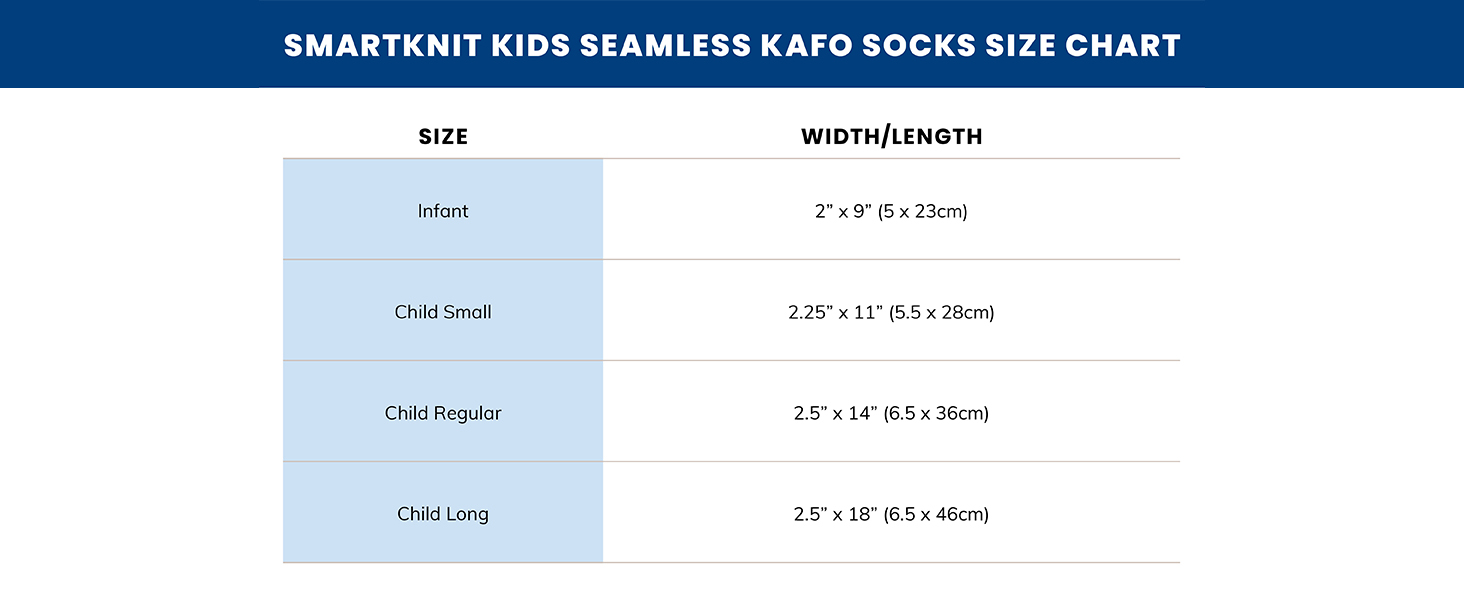This screenshot has height=600, width=1464.
Task: Click the word CHART in the banner
Action: click(x=1129, y=46)
